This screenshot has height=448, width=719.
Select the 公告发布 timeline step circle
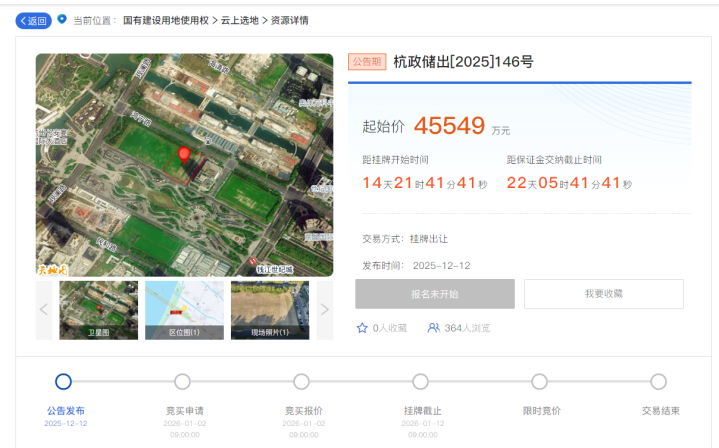63,381
